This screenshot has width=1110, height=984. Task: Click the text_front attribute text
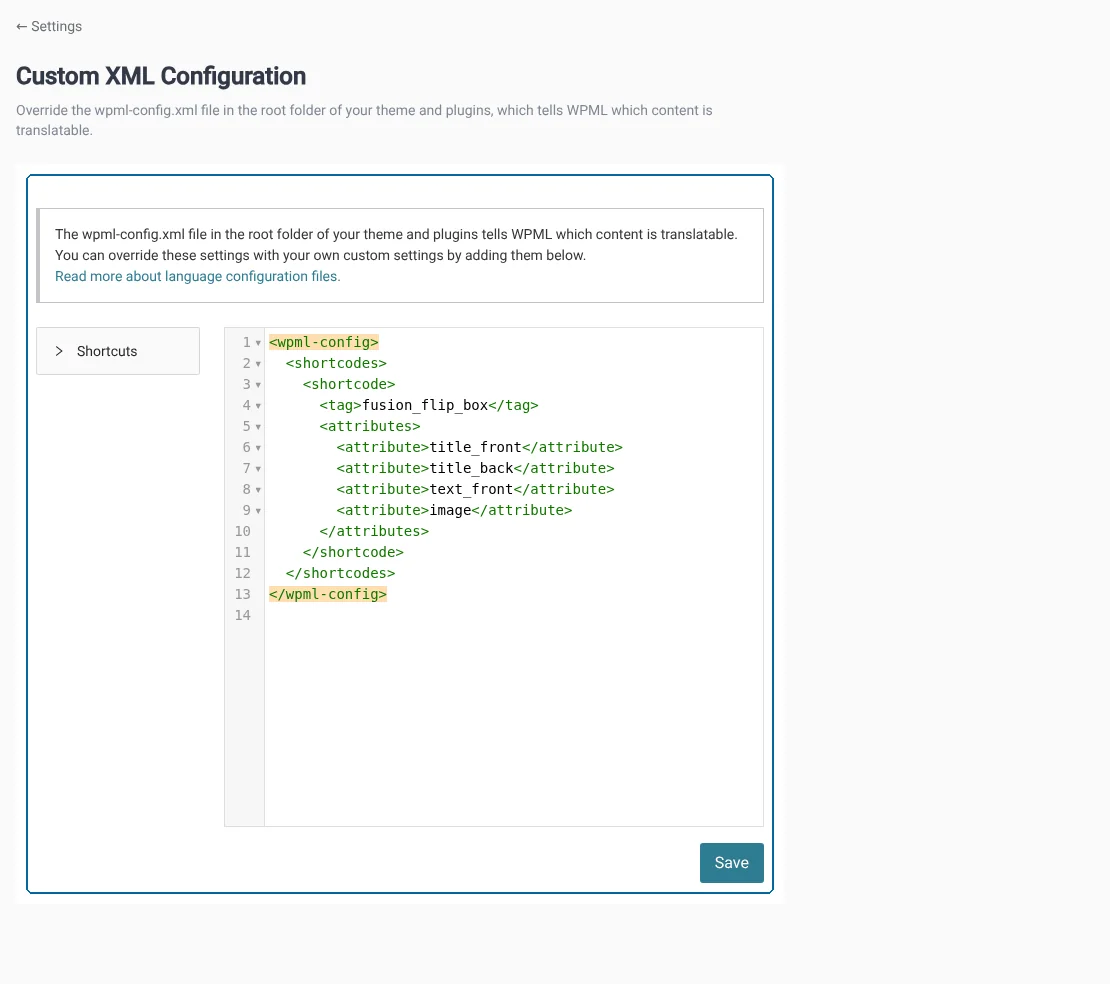coord(471,489)
